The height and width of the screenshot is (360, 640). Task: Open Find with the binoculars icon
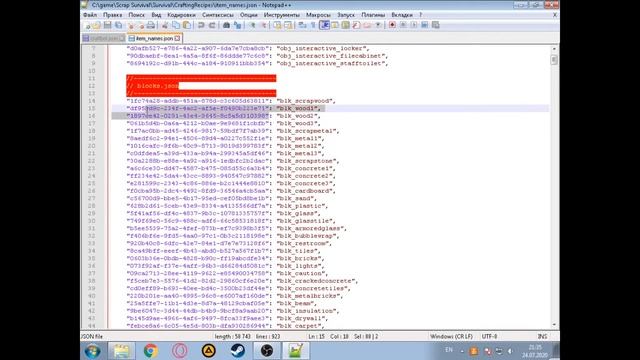tap(226, 25)
